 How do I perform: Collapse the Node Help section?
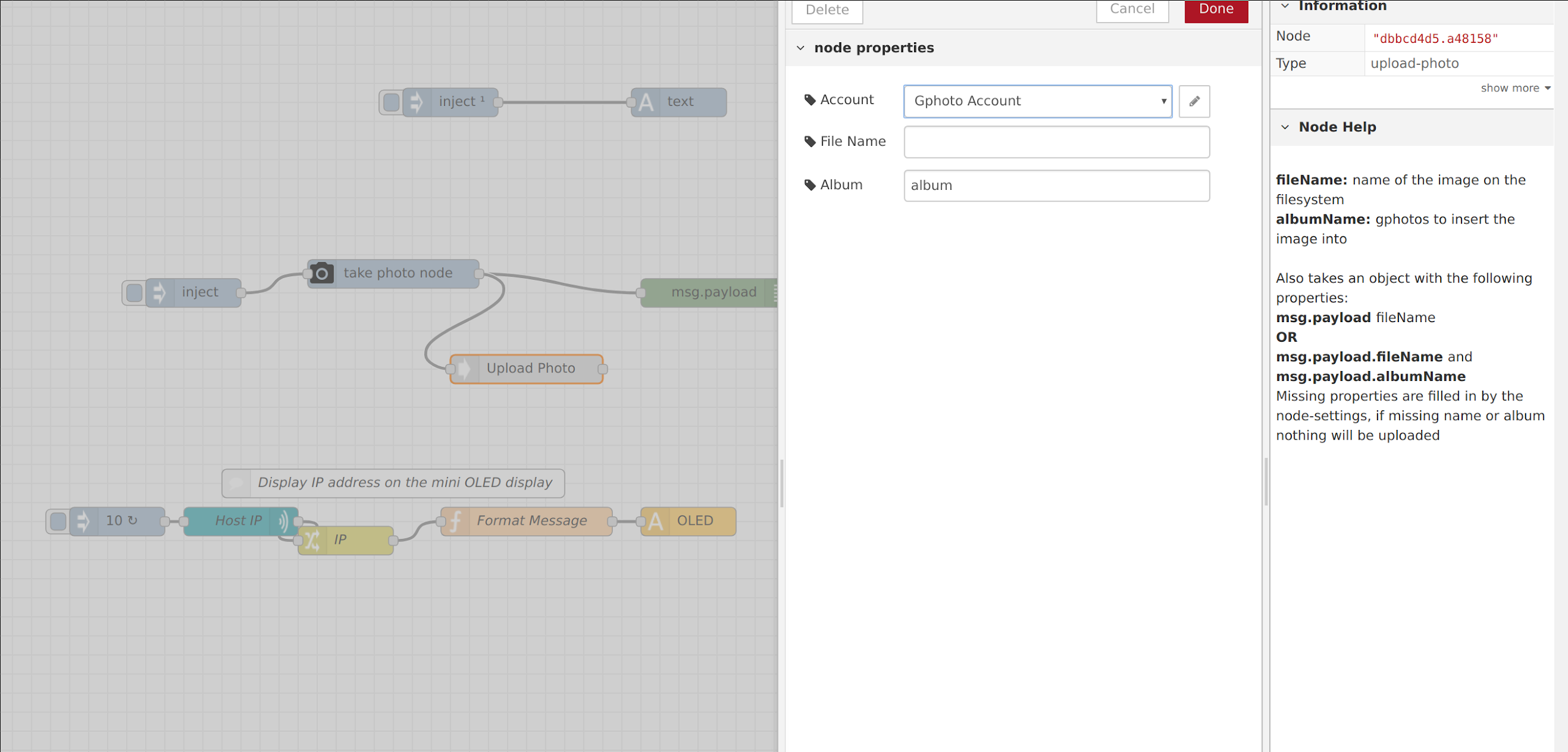tap(1285, 127)
